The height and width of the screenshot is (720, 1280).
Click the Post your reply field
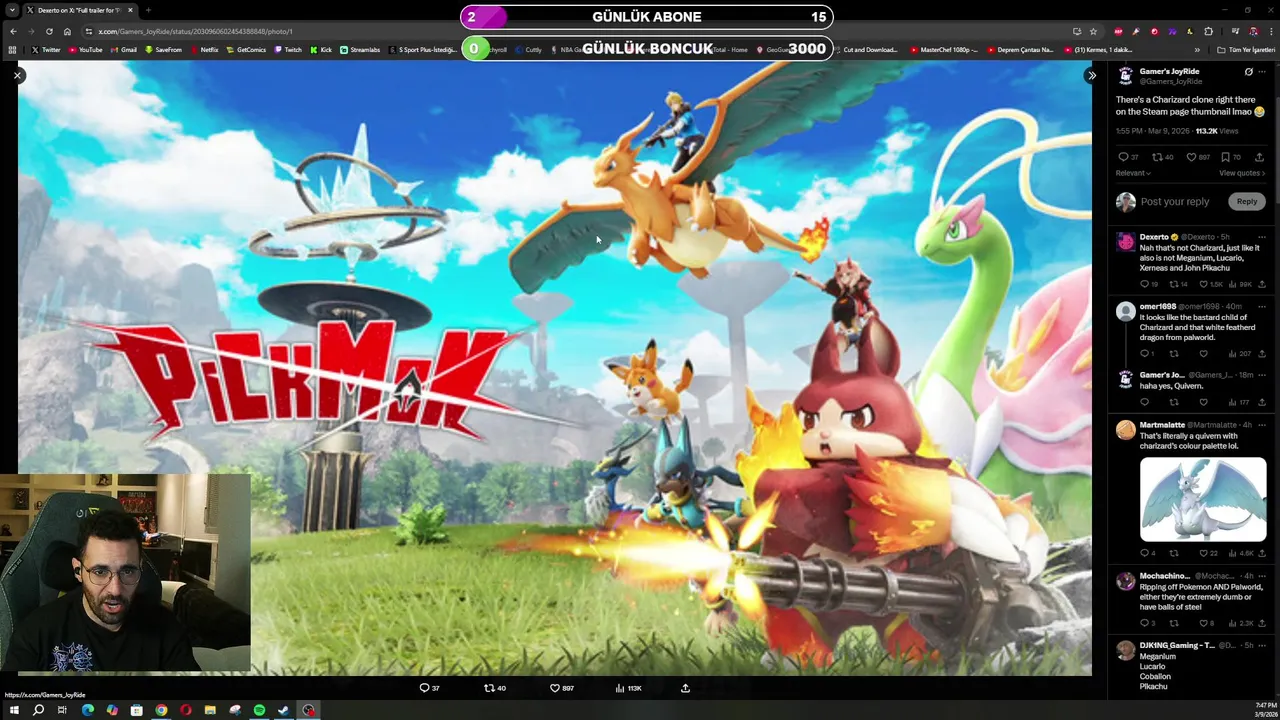click(1174, 202)
